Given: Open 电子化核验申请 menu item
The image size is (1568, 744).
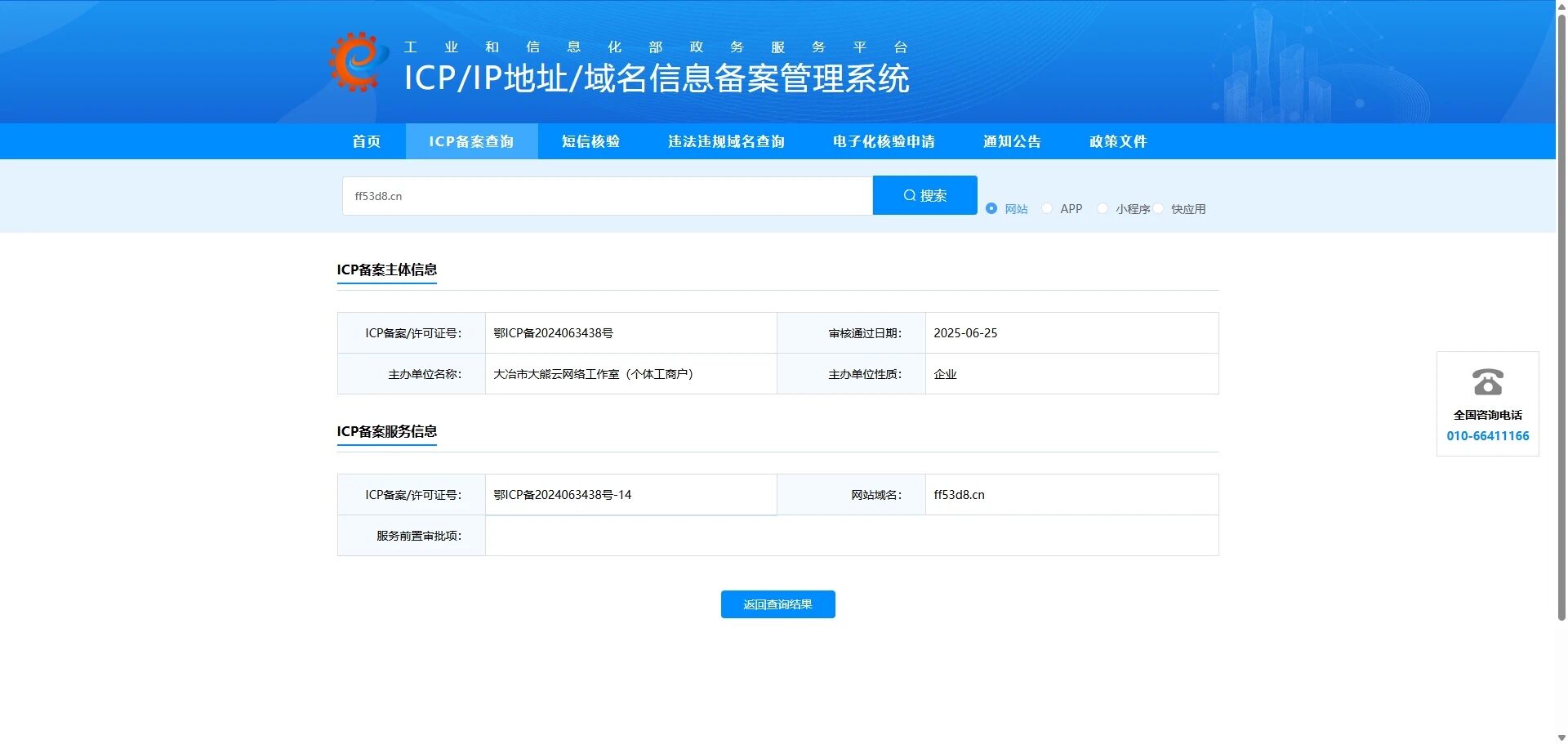Looking at the screenshot, I should click(x=884, y=141).
